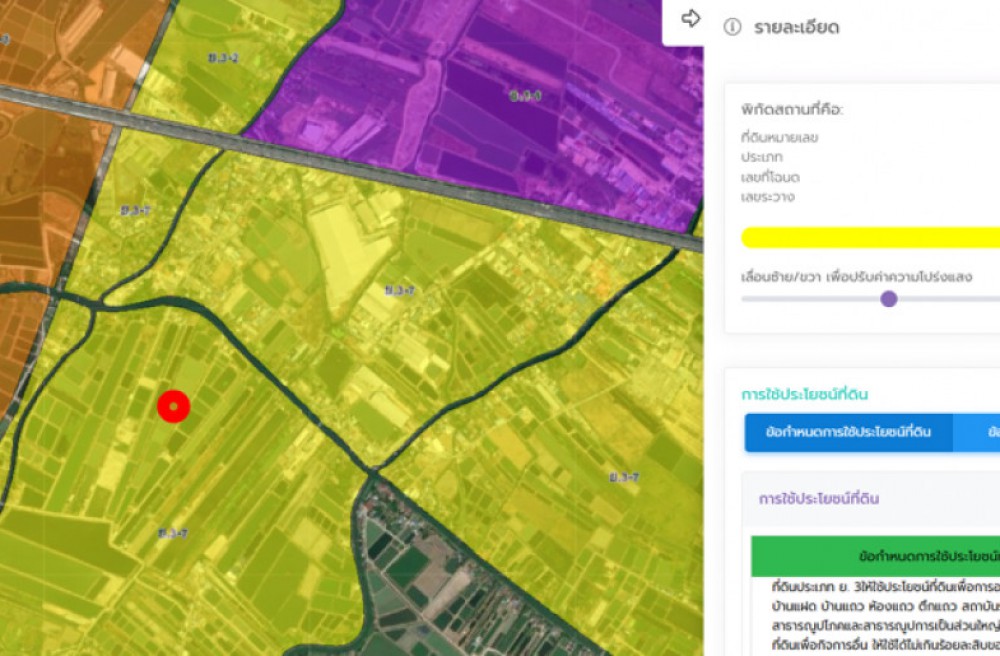Adjust the purple transparency slider handle
The height and width of the screenshot is (656, 1000).
888,298
